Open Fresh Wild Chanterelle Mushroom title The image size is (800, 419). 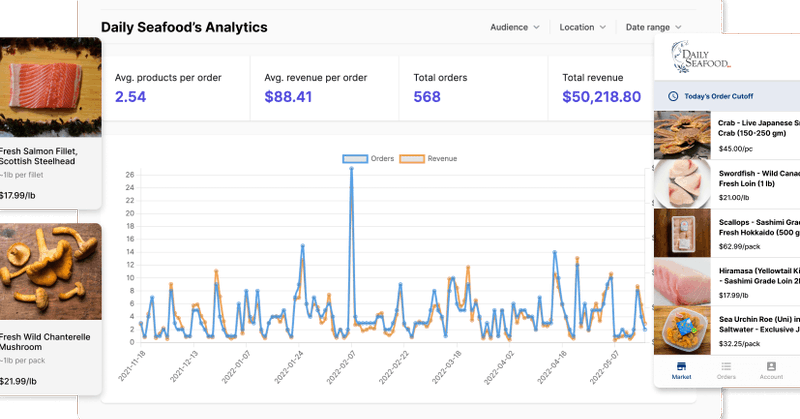45,342
